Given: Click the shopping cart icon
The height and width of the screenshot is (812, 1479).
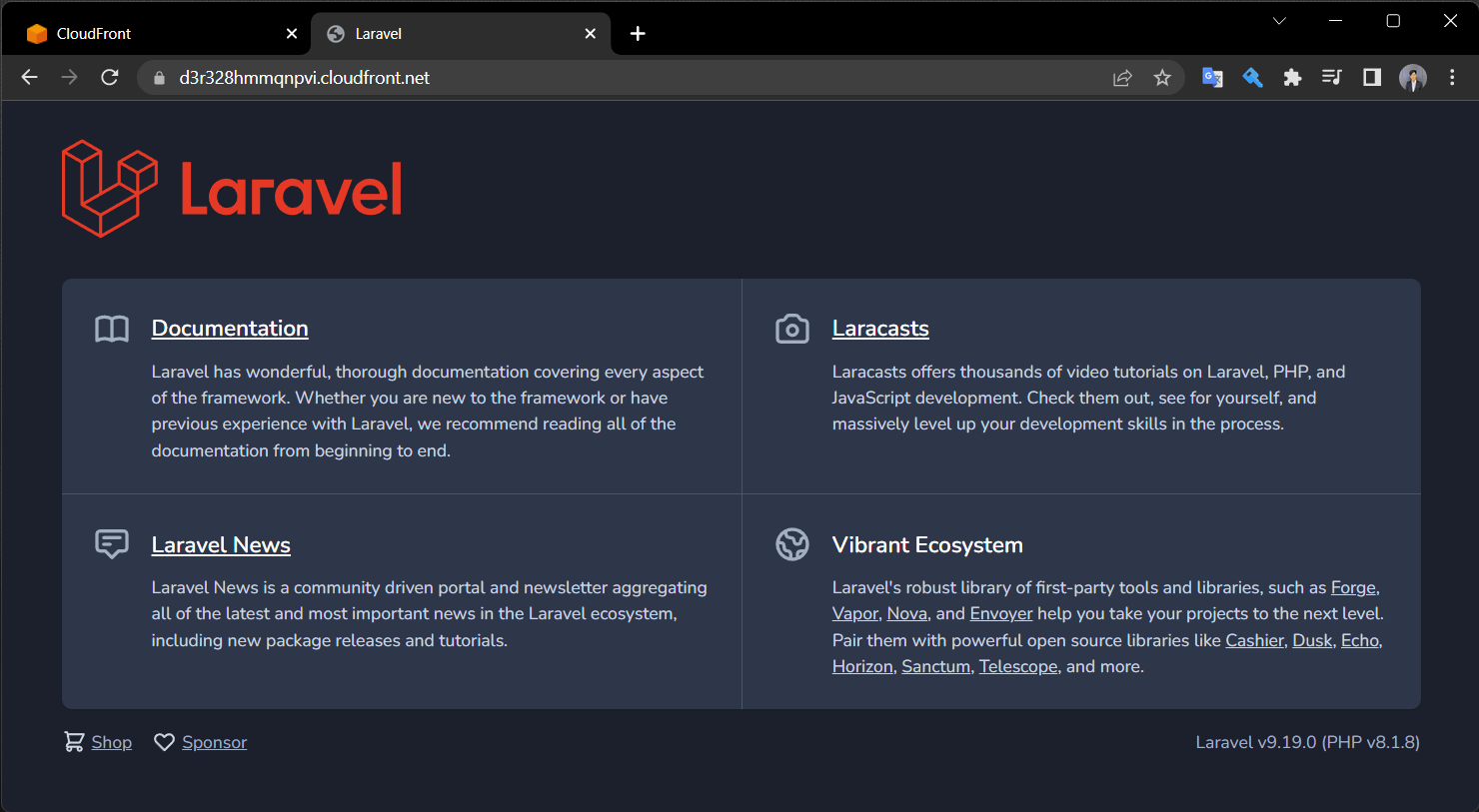Looking at the screenshot, I should point(74,741).
